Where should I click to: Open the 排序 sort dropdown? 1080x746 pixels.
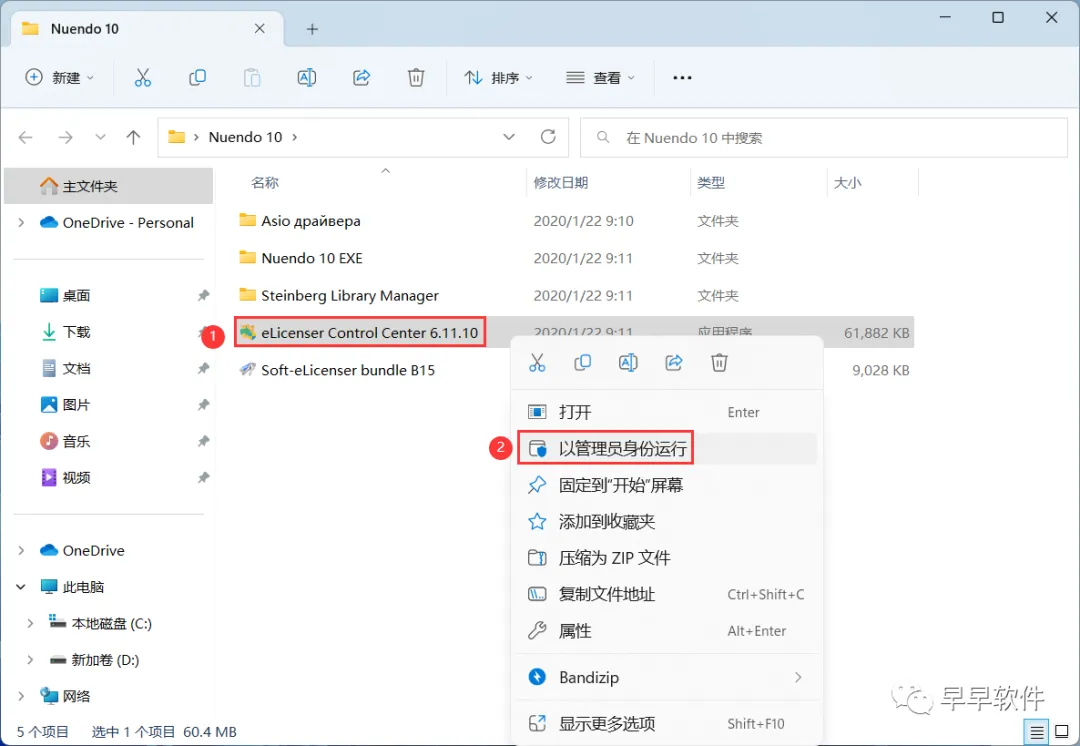pos(499,78)
